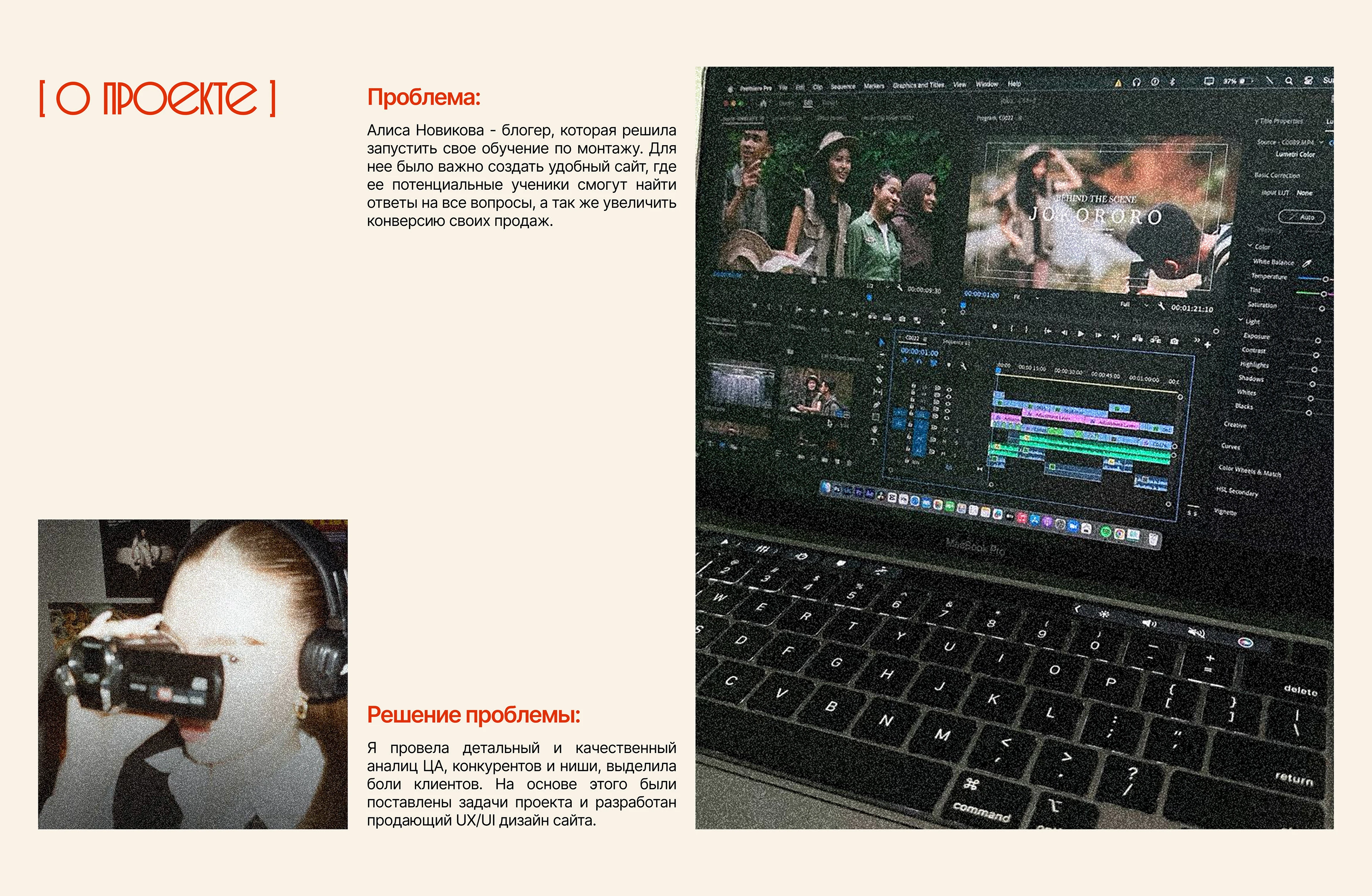The height and width of the screenshot is (896, 1372).
Task: Click the blue 00:00:01:00 timecode in the timeline
Action: coord(919,352)
